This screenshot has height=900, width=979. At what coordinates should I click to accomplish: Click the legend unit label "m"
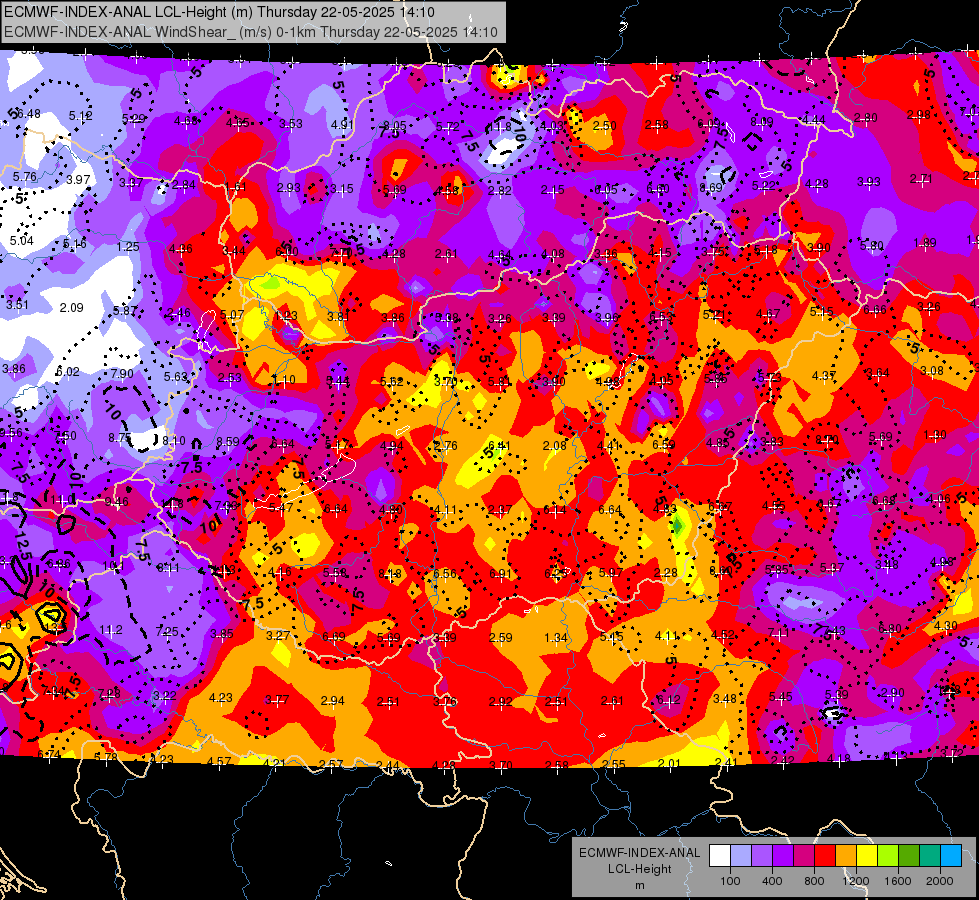click(639, 885)
